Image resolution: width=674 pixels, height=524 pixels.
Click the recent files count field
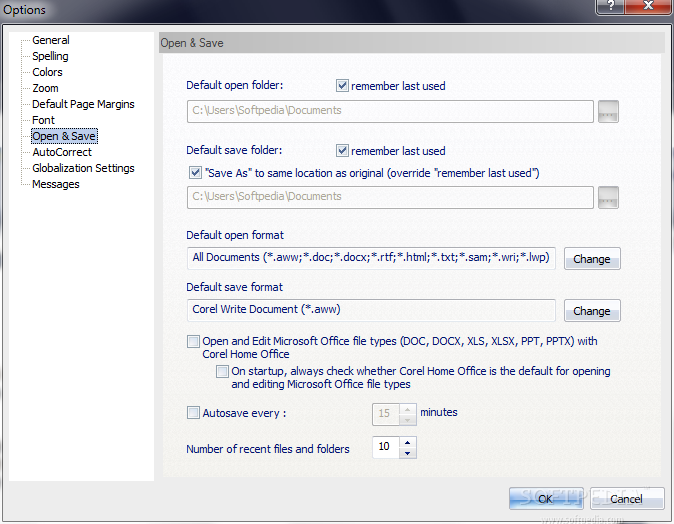[386, 447]
